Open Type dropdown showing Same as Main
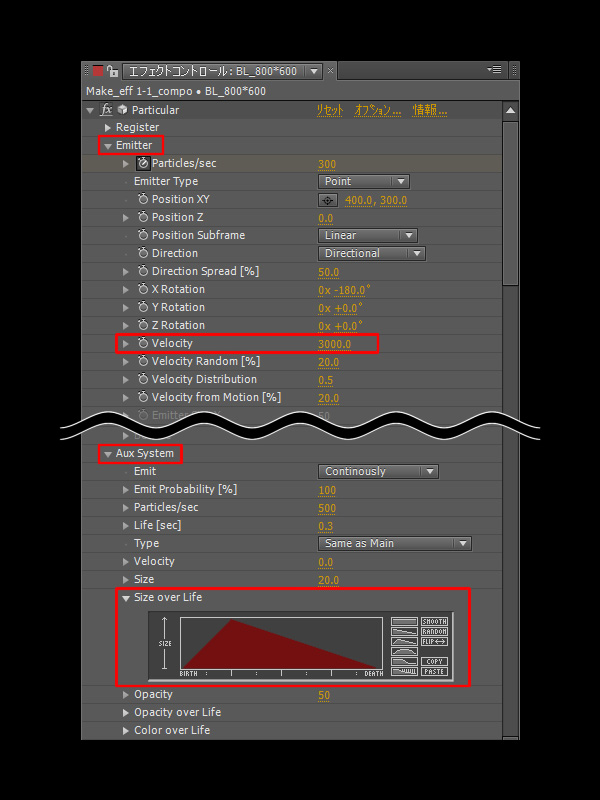This screenshot has width=600, height=800. pyautogui.click(x=395, y=543)
